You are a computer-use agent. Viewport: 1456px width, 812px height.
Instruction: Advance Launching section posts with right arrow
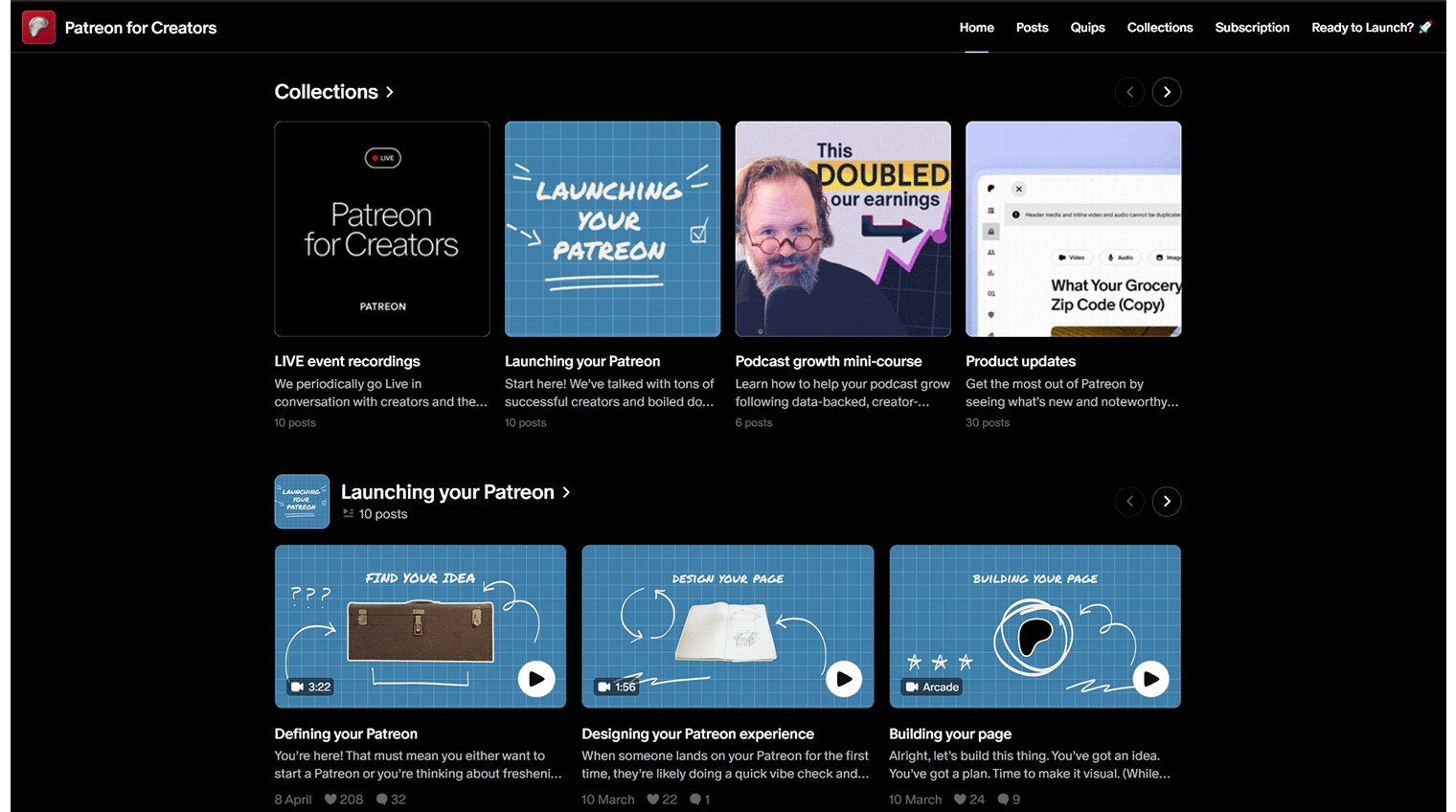(x=1166, y=502)
